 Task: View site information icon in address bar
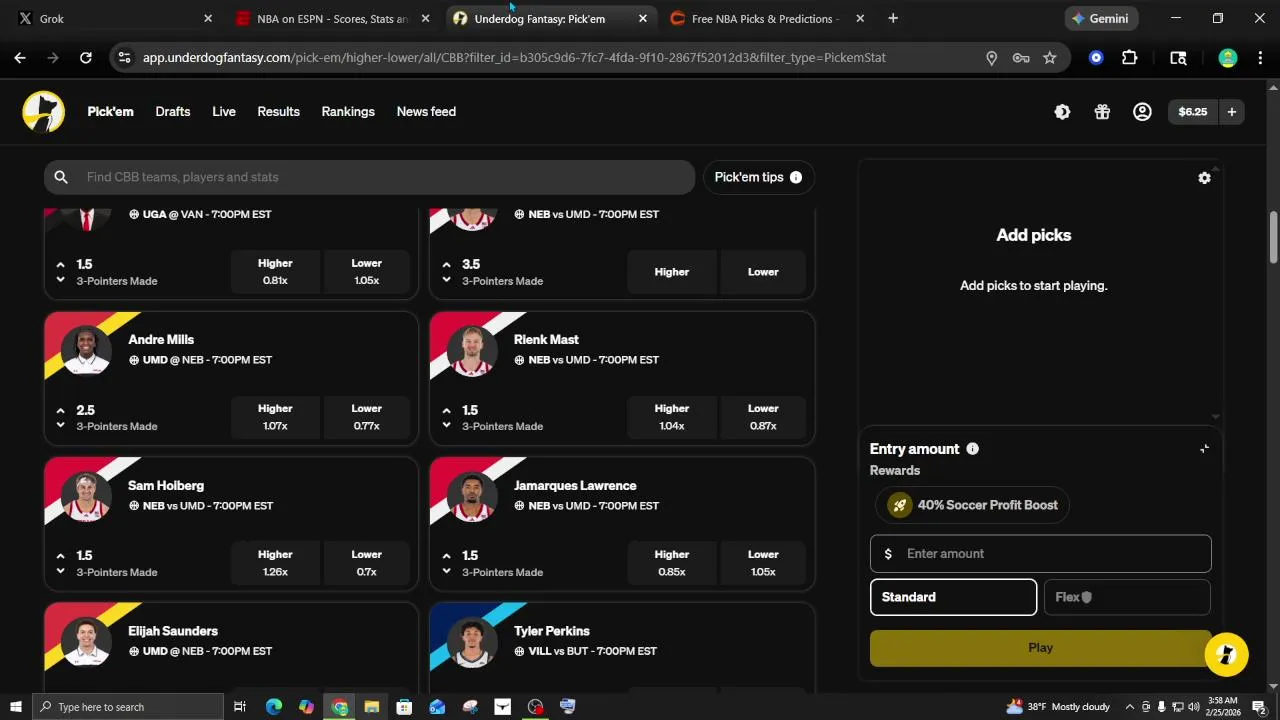pyautogui.click(x=124, y=58)
